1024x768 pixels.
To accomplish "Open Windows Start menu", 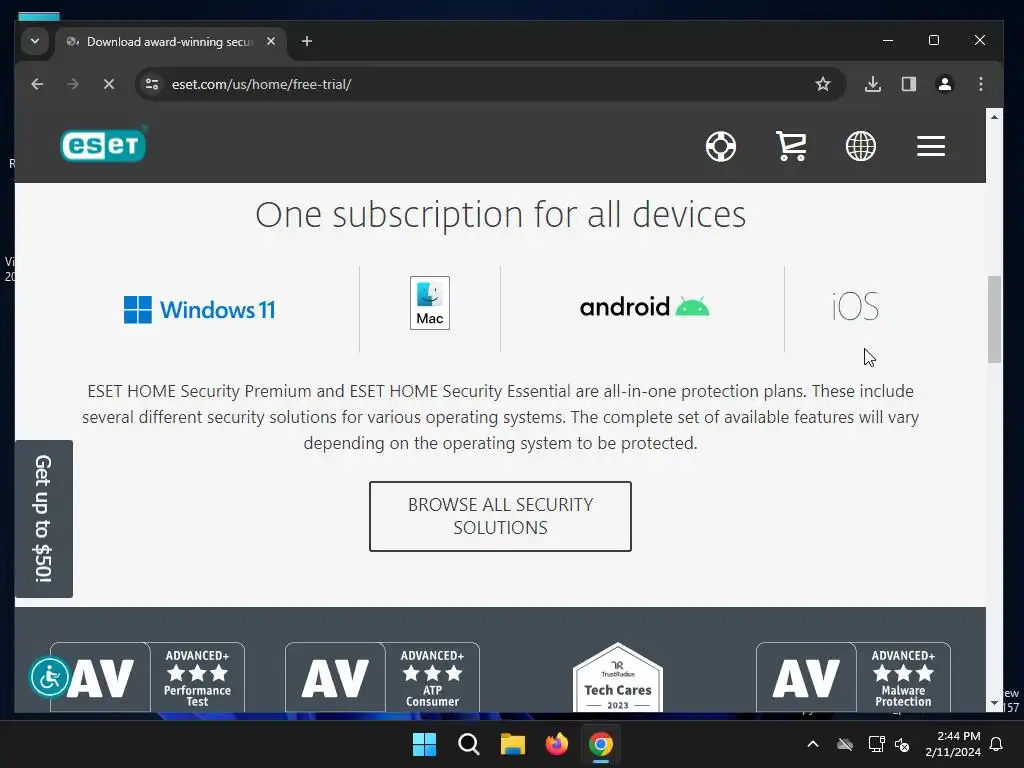I will 424,744.
